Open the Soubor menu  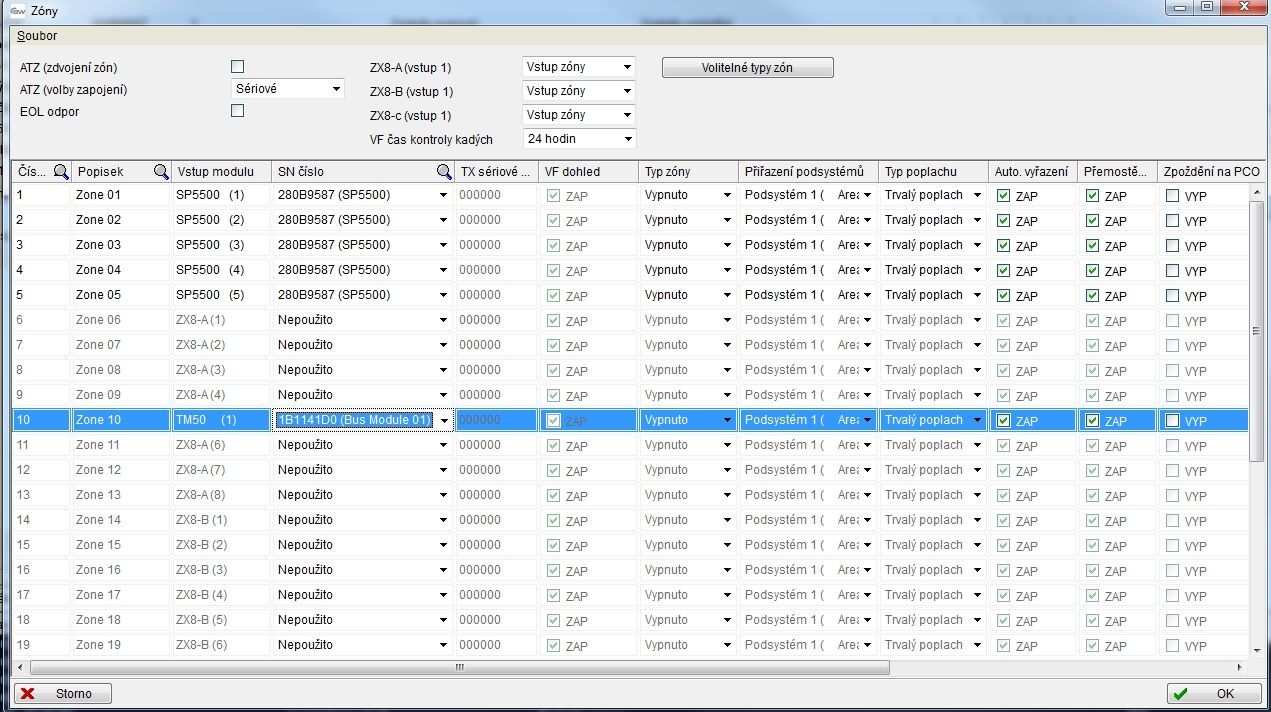[x=37, y=36]
